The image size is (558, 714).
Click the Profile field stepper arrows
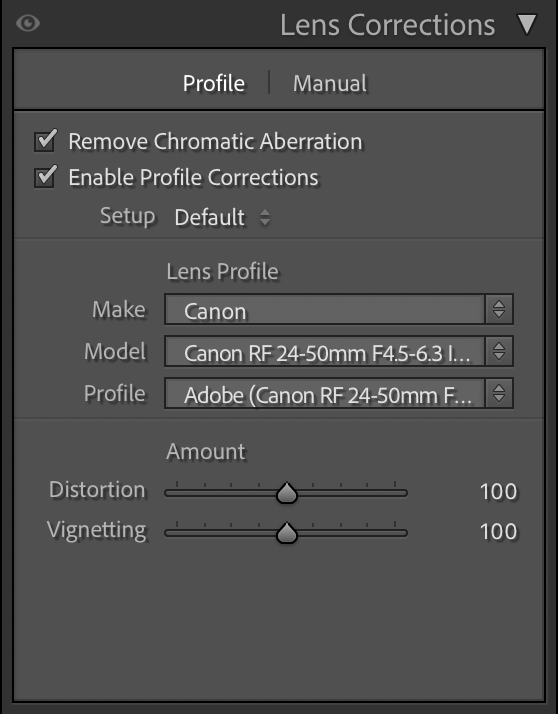click(x=499, y=393)
